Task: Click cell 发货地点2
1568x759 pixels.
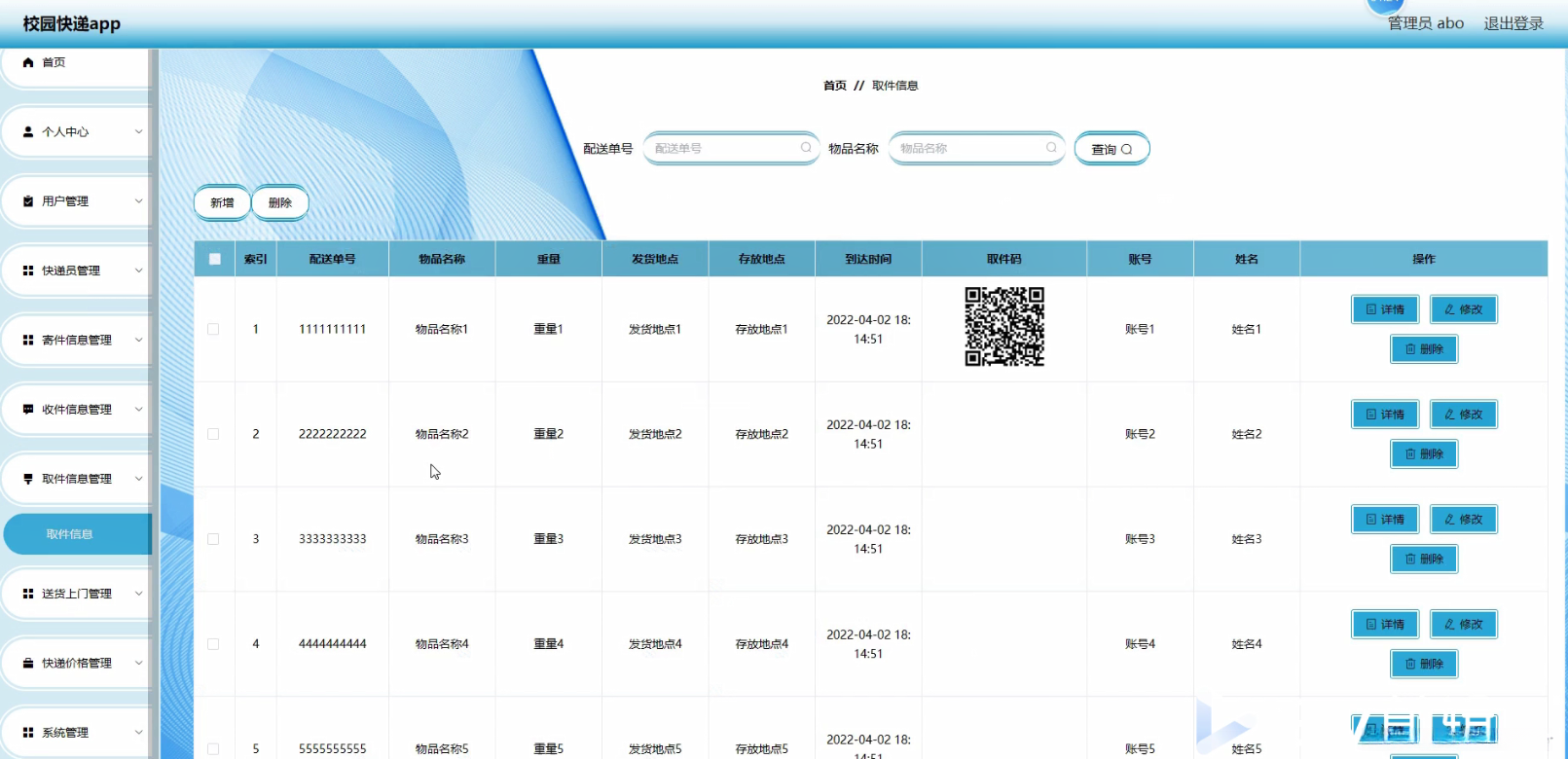Action: [655, 434]
